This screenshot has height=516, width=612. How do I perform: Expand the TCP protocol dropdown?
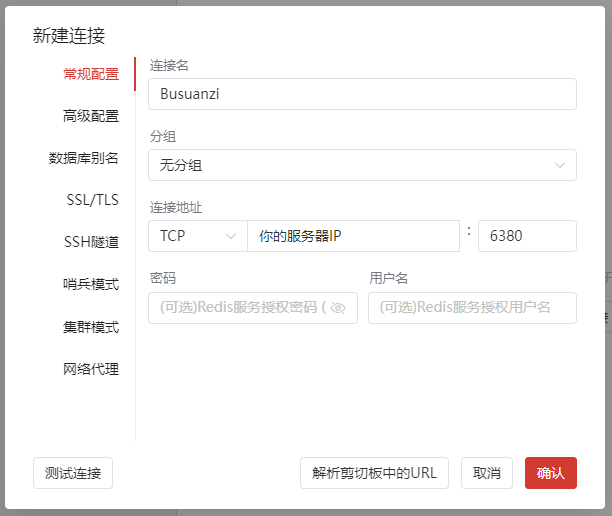click(x=197, y=236)
